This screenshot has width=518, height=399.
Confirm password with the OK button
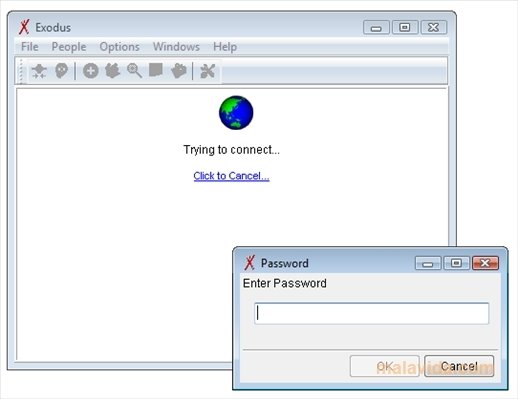[385, 366]
